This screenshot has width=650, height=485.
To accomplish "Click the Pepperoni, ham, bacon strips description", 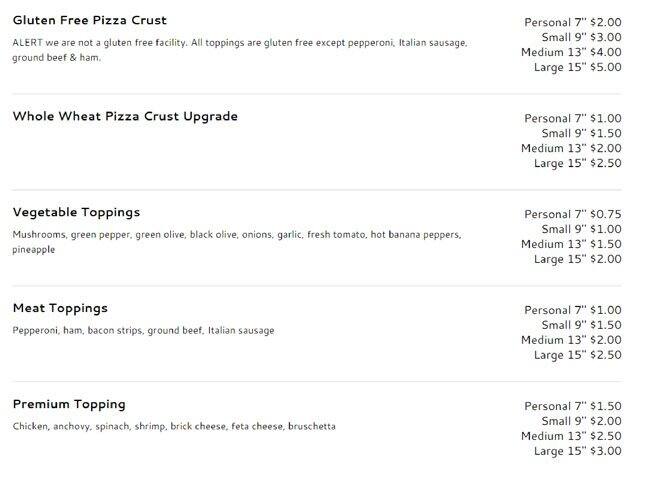I will pyautogui.click(x=143, y=330).
